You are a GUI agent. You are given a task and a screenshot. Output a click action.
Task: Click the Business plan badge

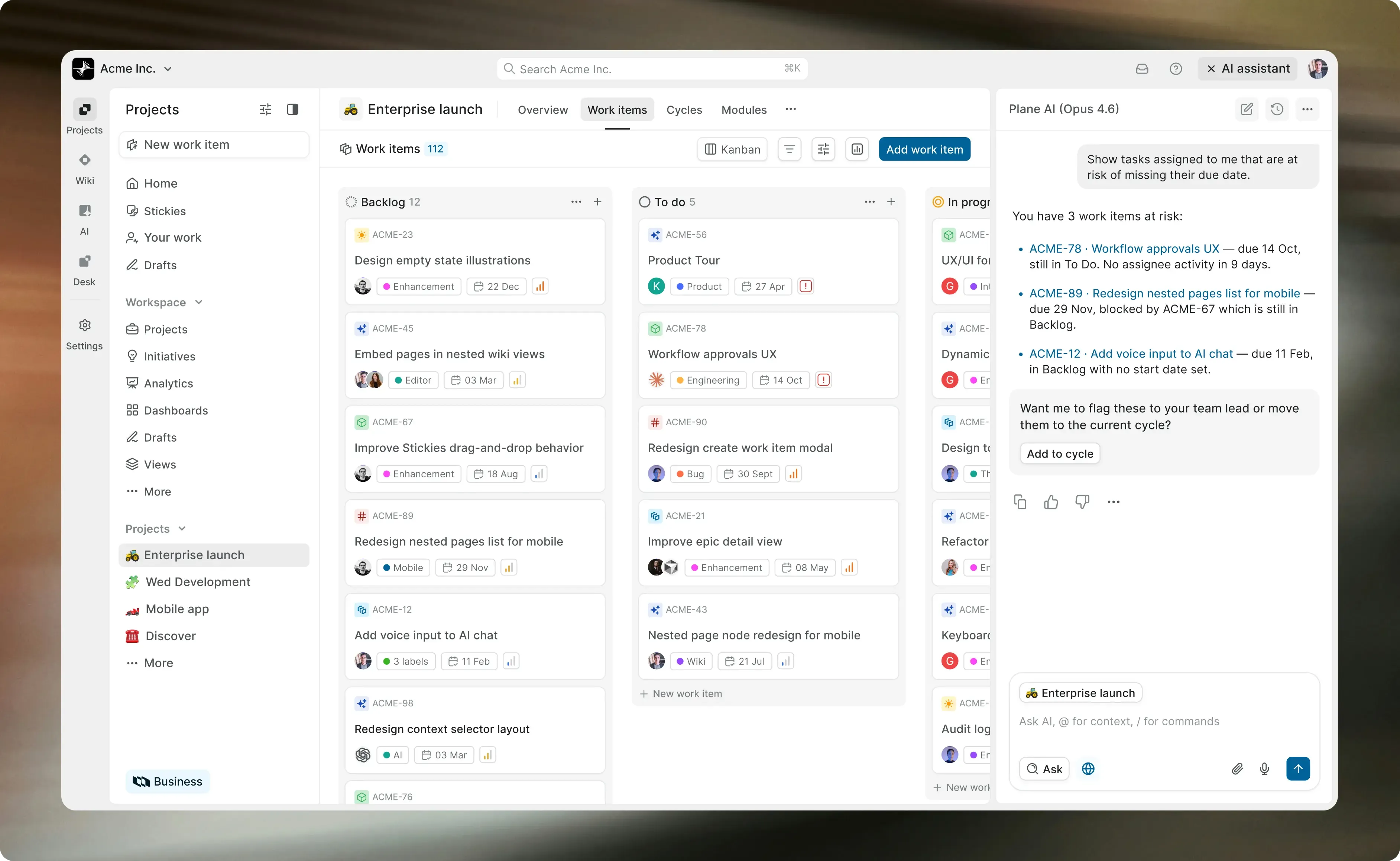[x=167, y=781]
